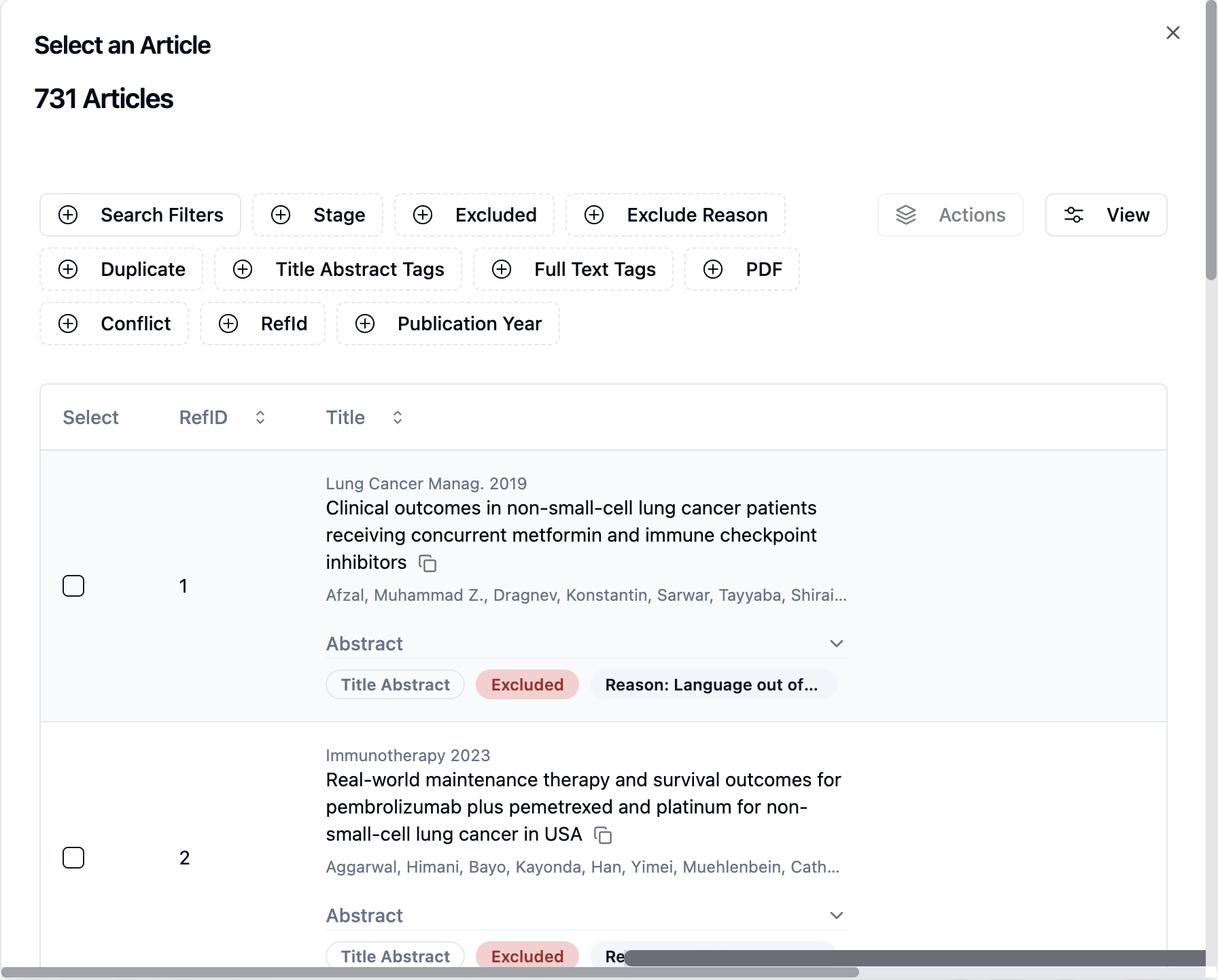Open the Search Filters option
1218x980 pixels.
tap(140, 215)
